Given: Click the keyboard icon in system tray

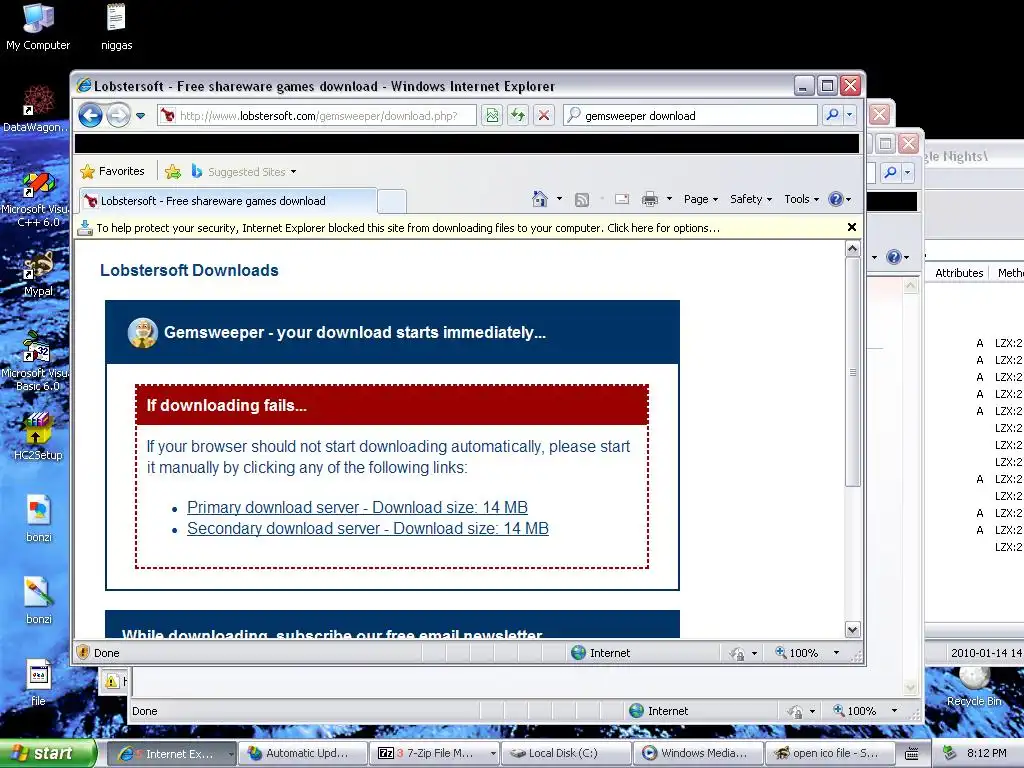Looking at the screenshot, I should (x=912, y=754).
